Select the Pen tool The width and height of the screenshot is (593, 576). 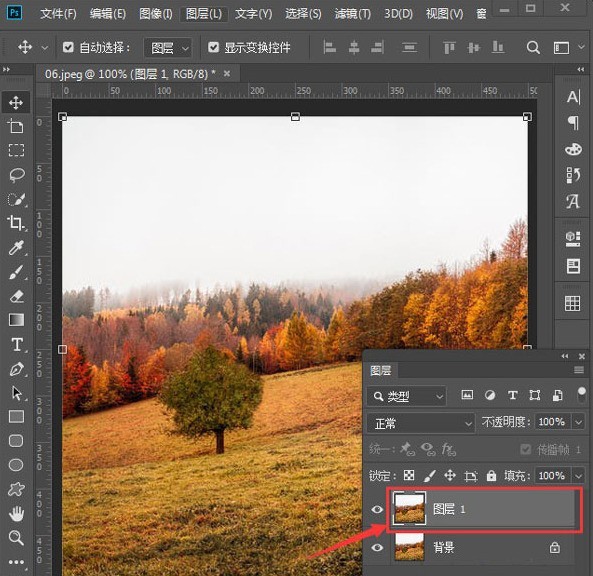[x=16, y=369]
